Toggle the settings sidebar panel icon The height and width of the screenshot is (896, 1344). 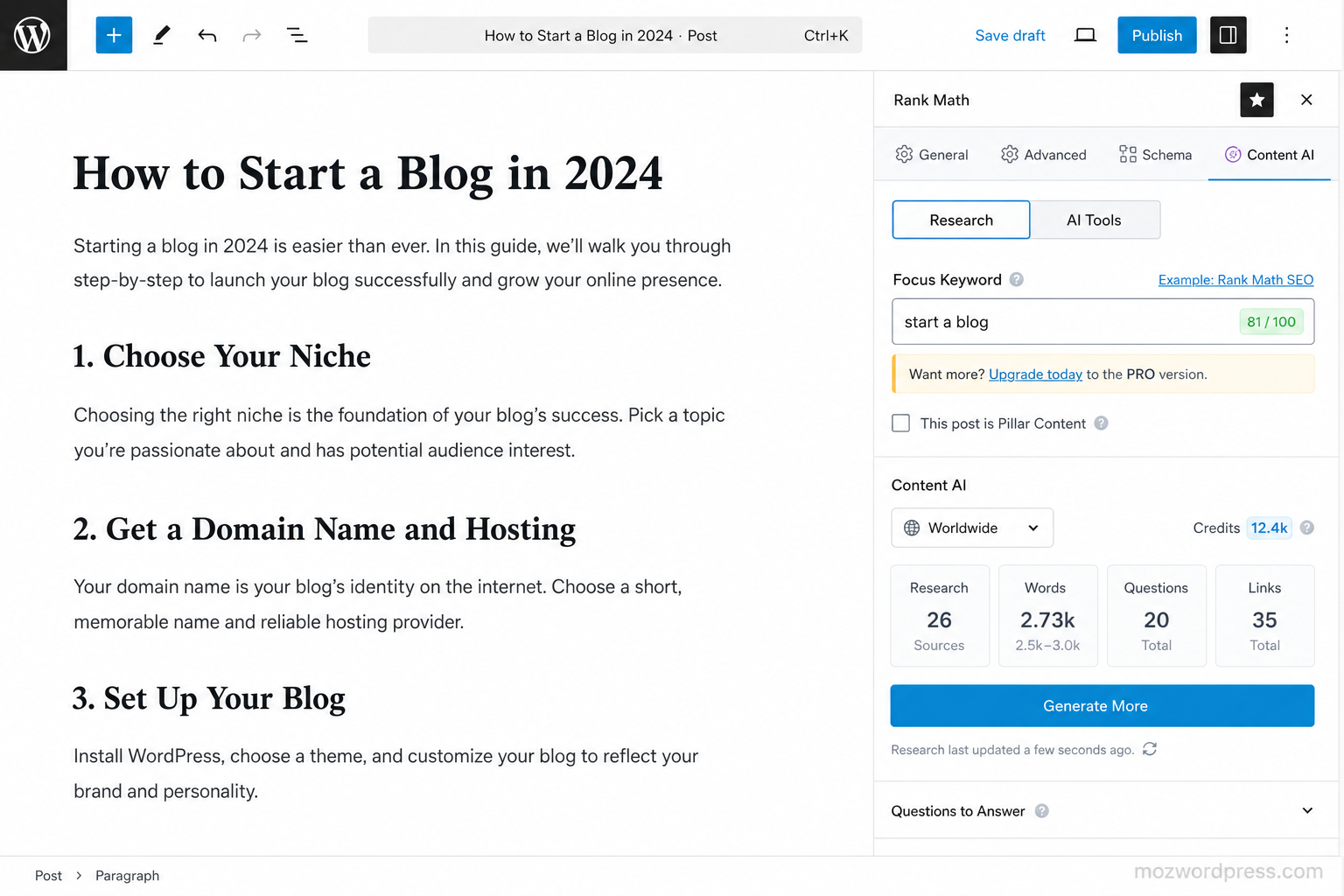tap(1228, 35)
